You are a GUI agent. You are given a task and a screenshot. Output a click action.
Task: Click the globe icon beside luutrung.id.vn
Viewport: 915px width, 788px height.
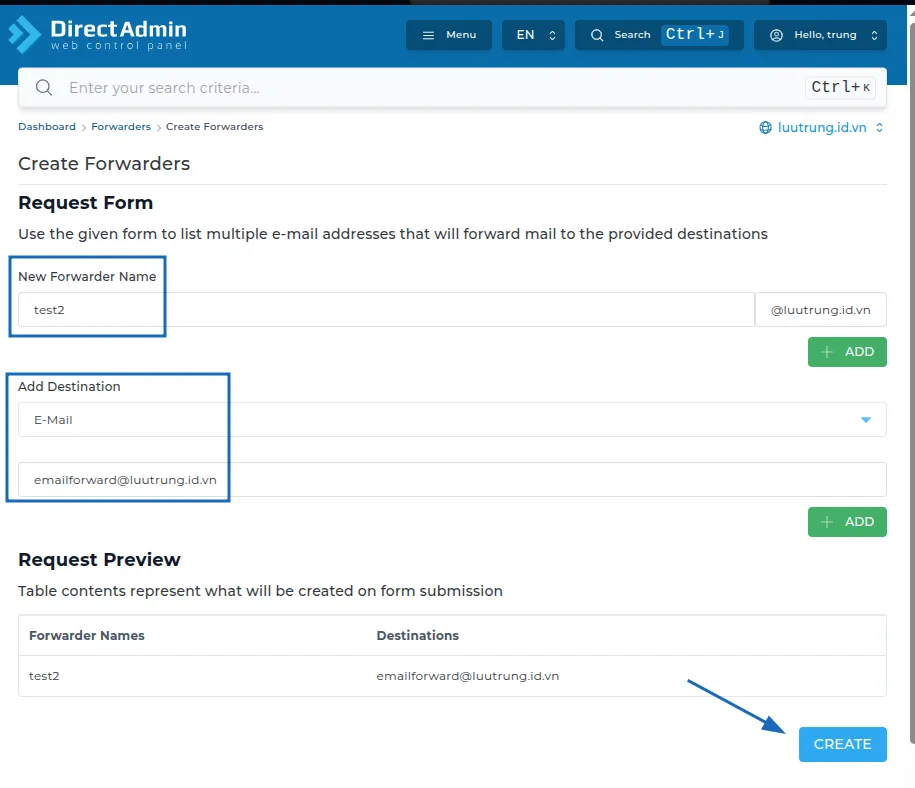pyautogui.click(x=766, y=128)
